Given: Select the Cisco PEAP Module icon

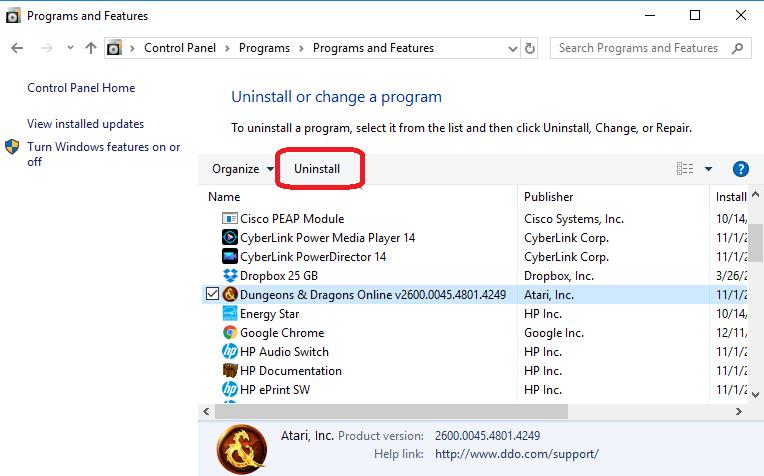Looking at the screenshot, I should click(229, 218).
